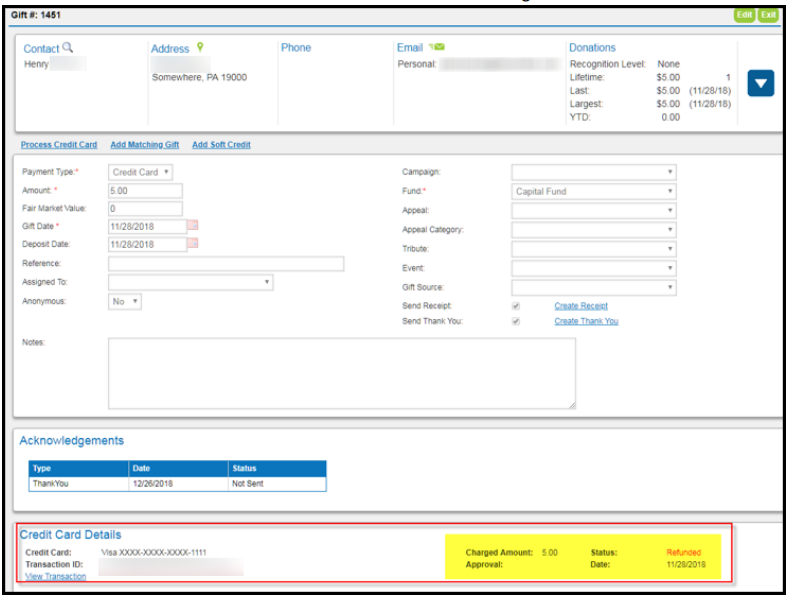
Task: Click the Email heading
Action: tap(410, 48)
